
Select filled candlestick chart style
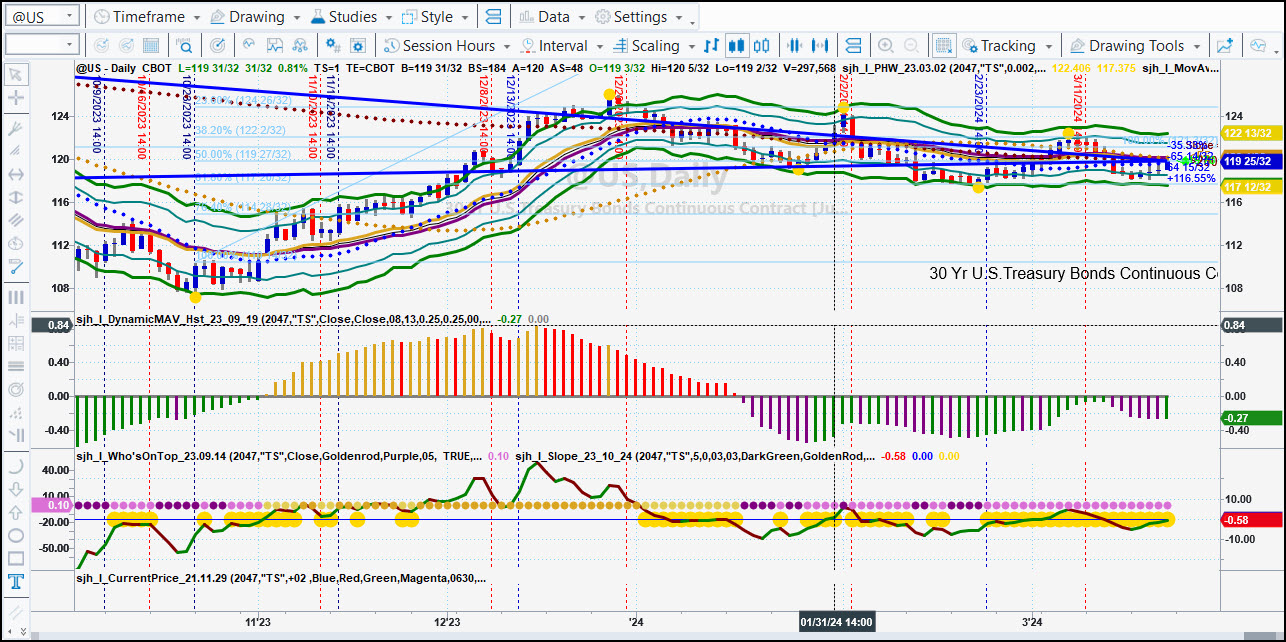(x=737, y=46)
